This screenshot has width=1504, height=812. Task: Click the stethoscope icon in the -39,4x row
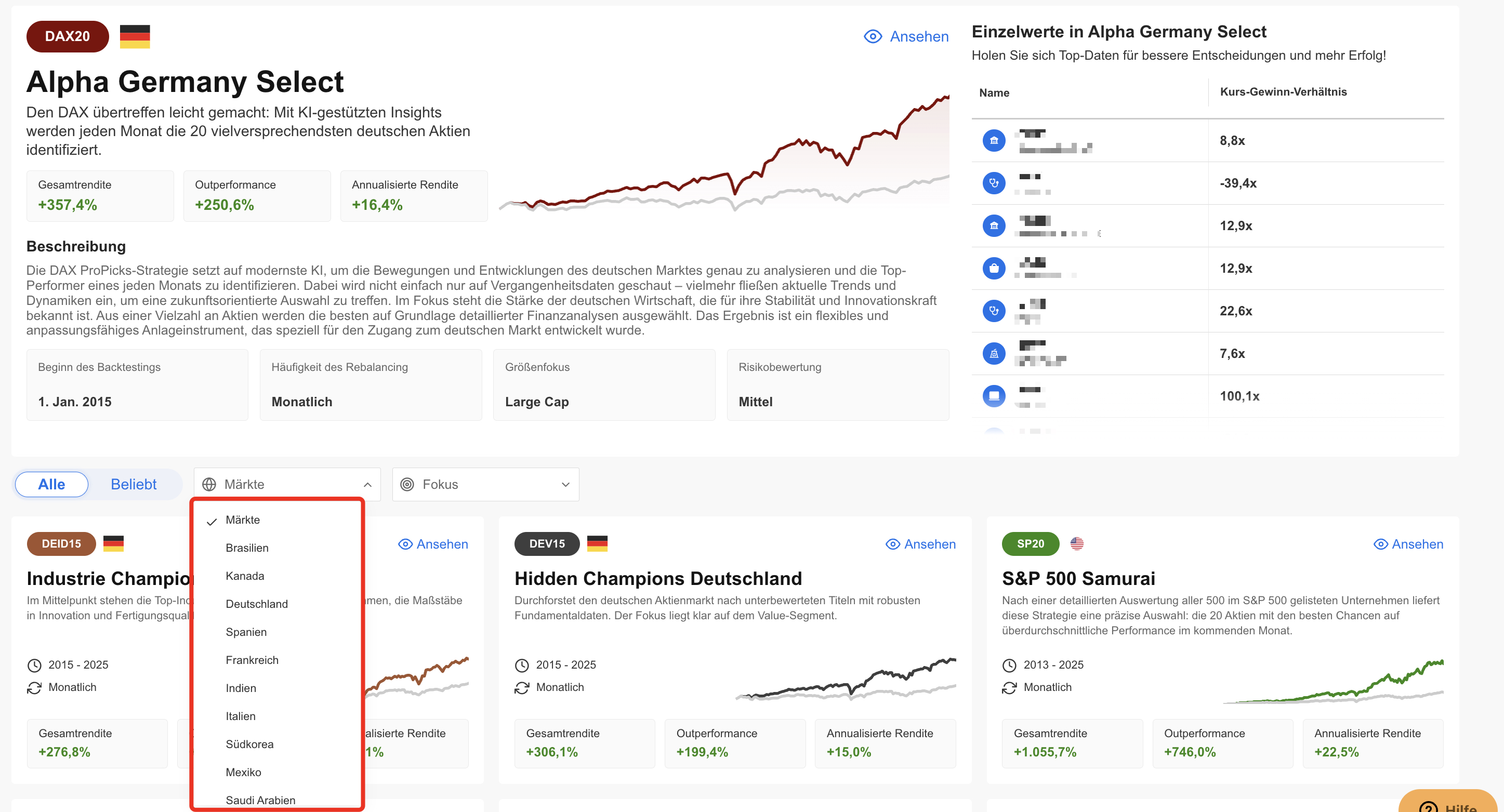pos(994,183)
